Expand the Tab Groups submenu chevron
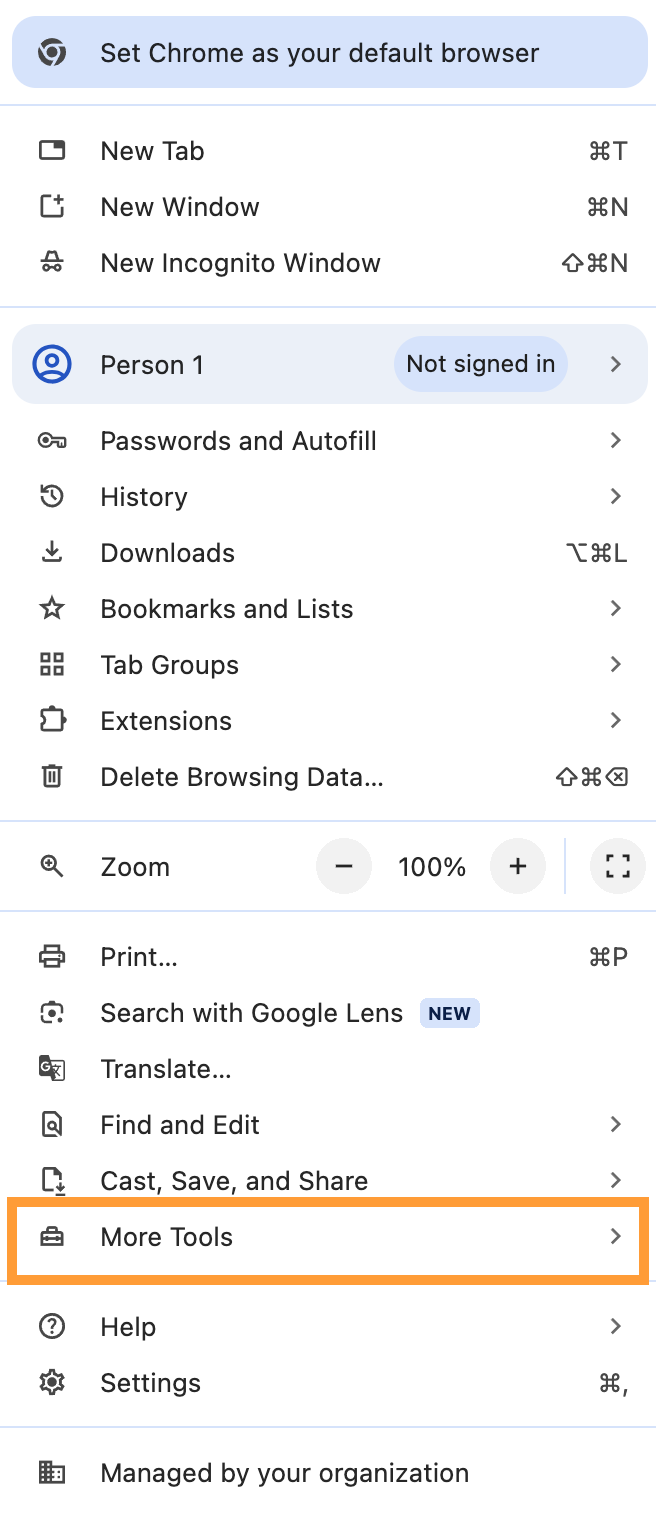 click(x=616, y=665)
